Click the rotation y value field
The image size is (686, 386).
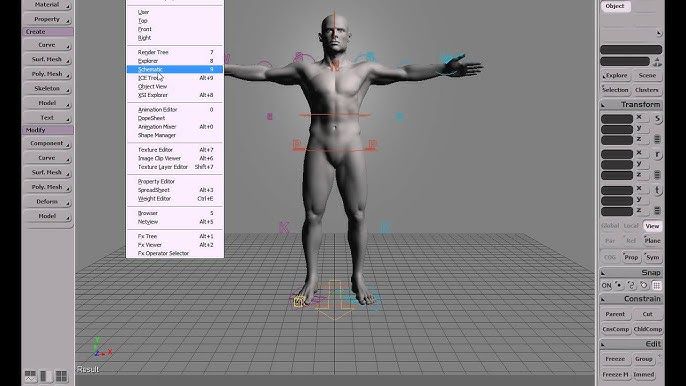point(617,165)
